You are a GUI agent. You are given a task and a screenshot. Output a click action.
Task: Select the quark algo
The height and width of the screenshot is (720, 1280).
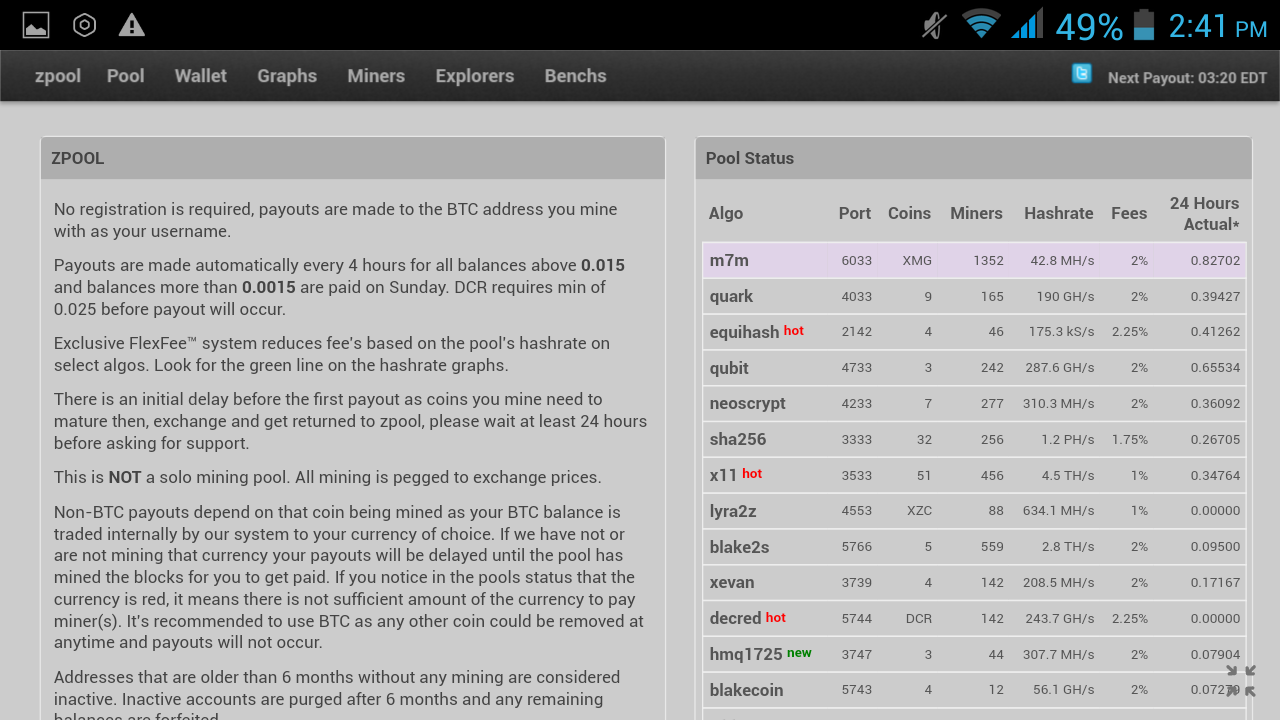pyautogui.click(x=731, y=296)
